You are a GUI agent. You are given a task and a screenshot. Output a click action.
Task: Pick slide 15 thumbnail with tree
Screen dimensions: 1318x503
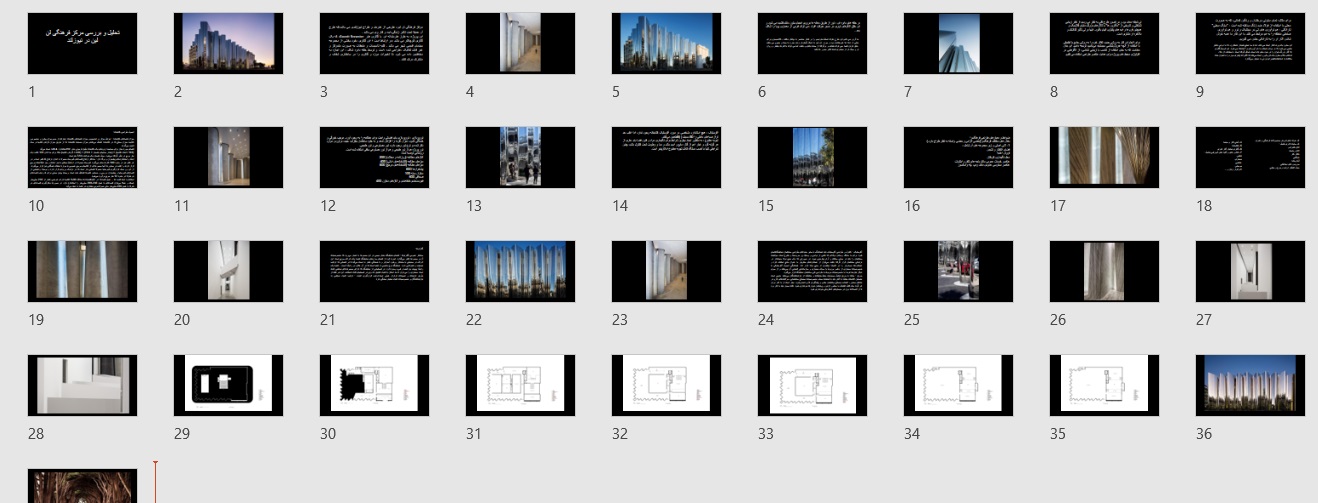tap(812, 157)
